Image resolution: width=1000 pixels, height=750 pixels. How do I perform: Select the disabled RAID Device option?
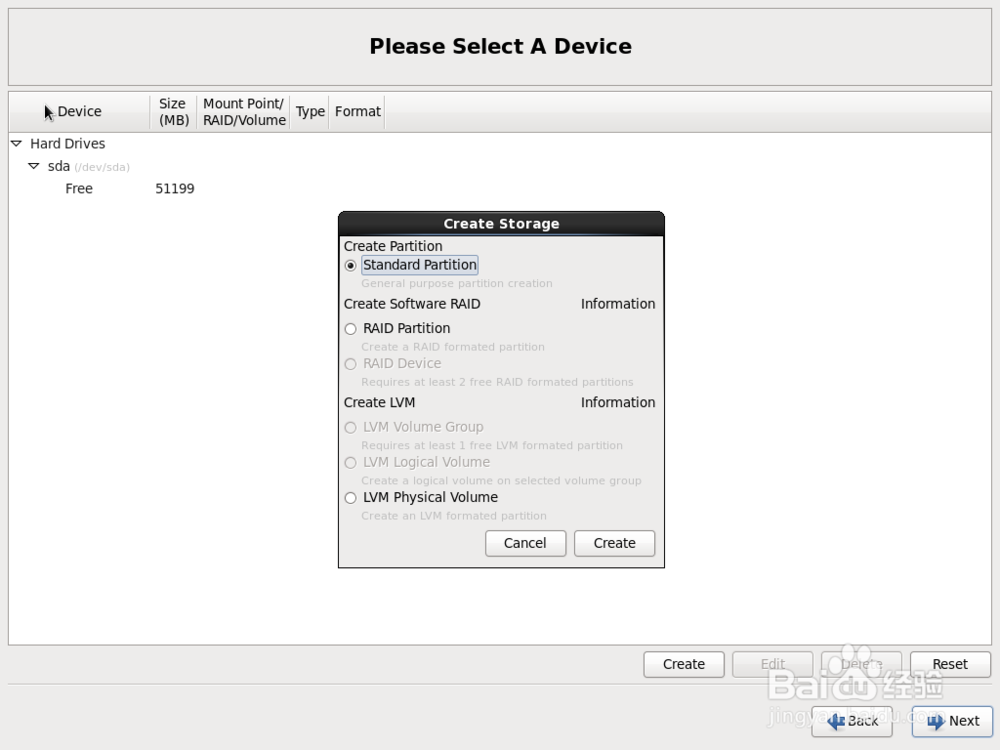point(350,364)
